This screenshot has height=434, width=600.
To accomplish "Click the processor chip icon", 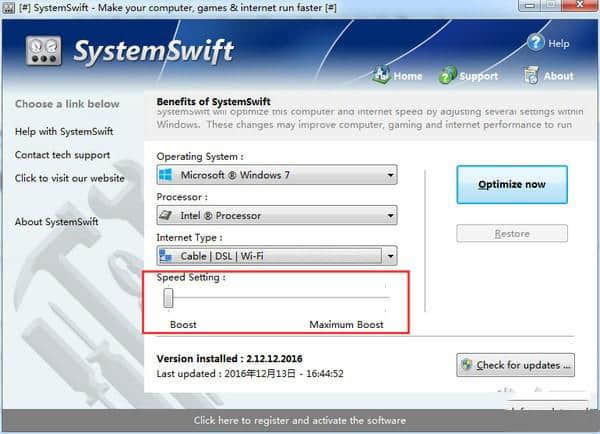I will coord(166,215).
